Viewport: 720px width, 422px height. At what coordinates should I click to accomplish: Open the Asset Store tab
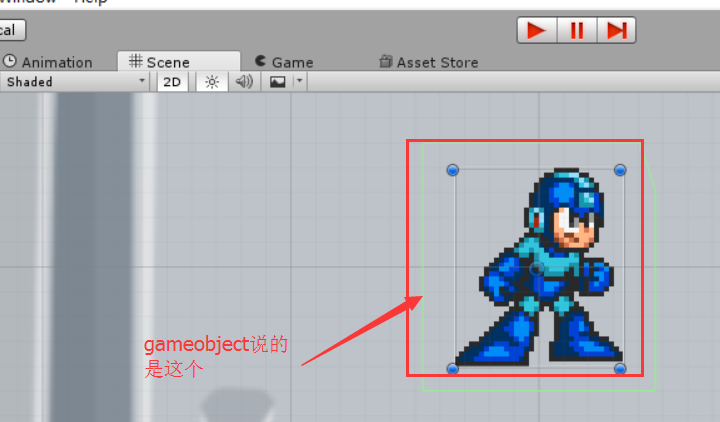429,62
